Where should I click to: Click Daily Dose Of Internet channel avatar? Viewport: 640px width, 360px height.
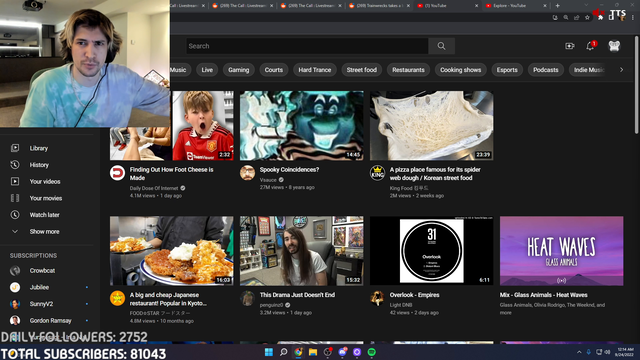click(118, 173)
